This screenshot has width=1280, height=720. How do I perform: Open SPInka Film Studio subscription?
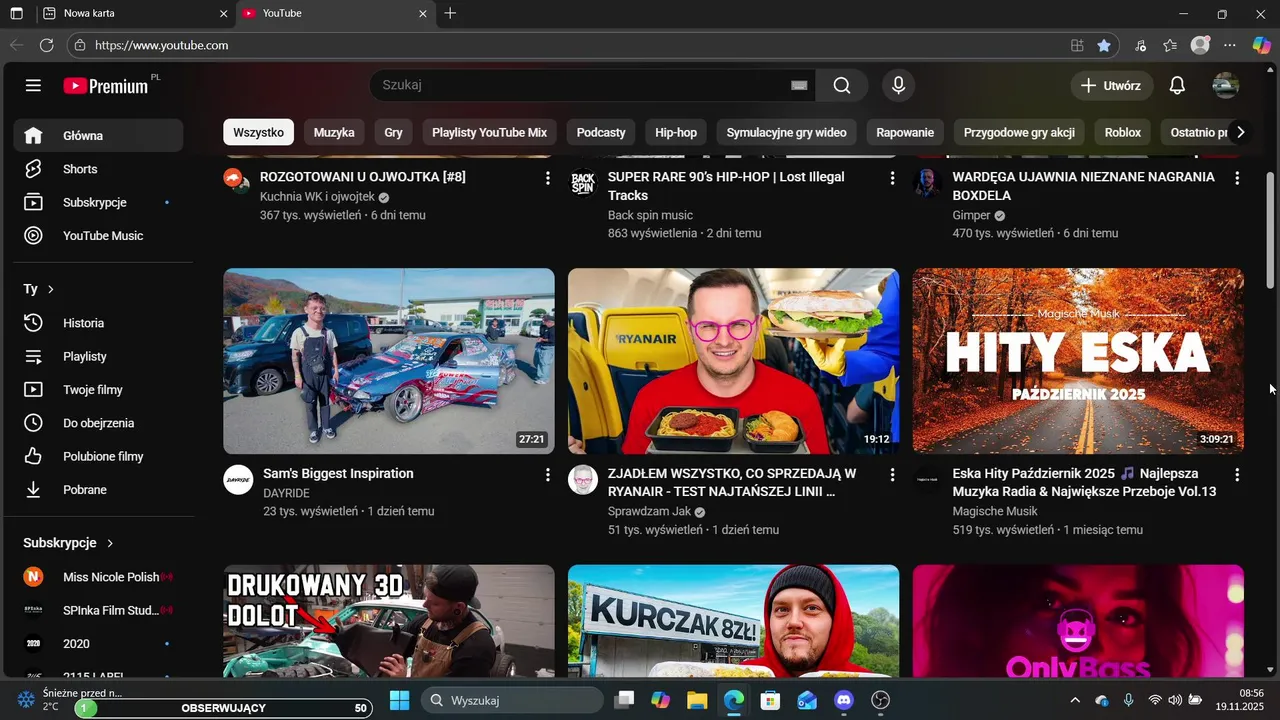[x=98, y=610]
